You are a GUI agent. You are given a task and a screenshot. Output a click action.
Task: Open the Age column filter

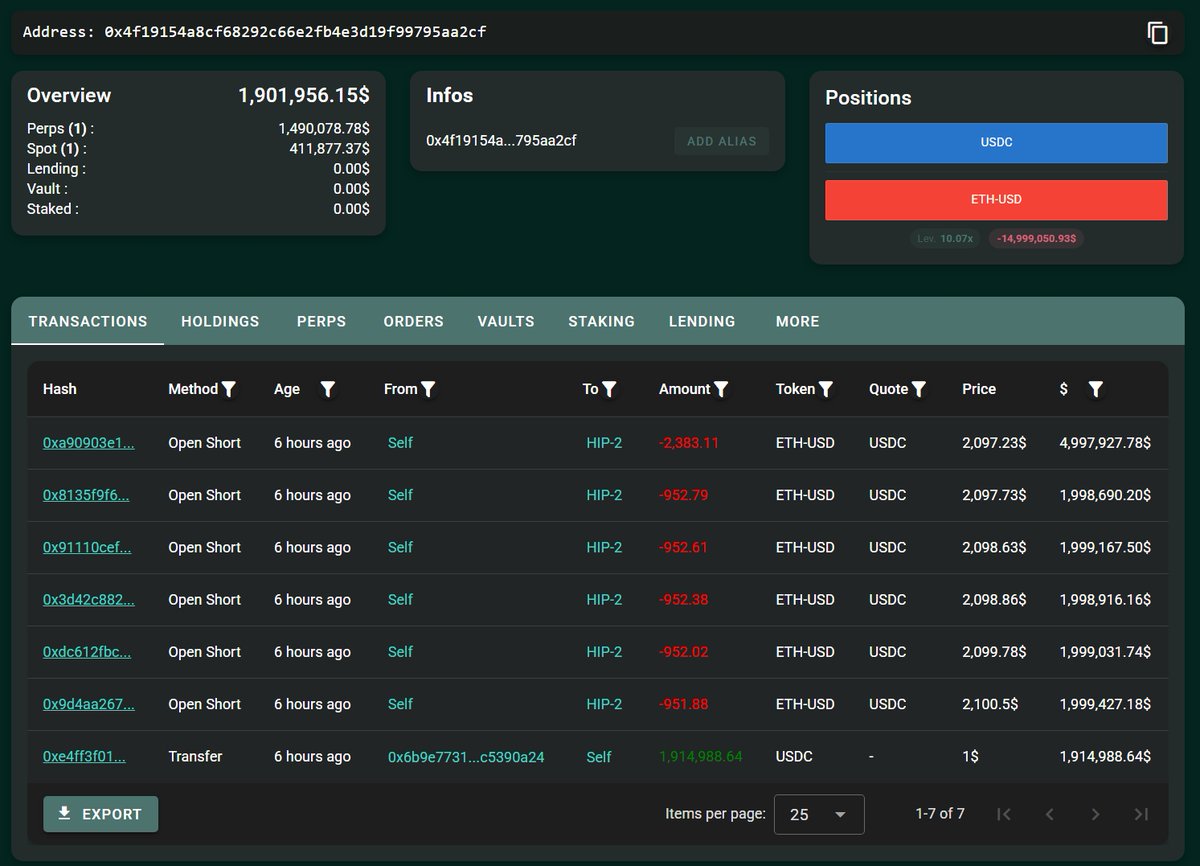point(327,389)
